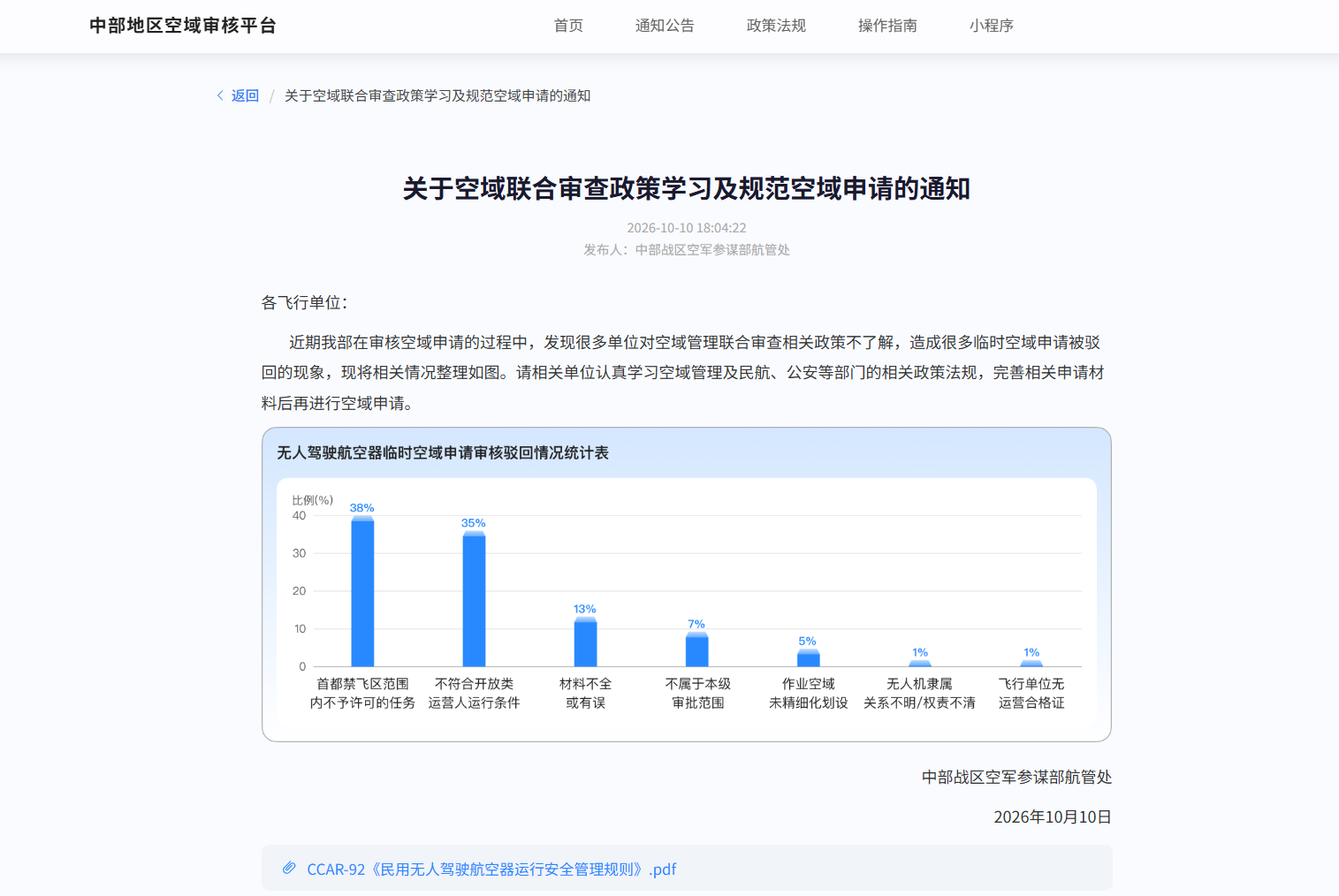Click the signature date 2026年10月10日
This screenshot has width=1339, height=896.
1053,816
